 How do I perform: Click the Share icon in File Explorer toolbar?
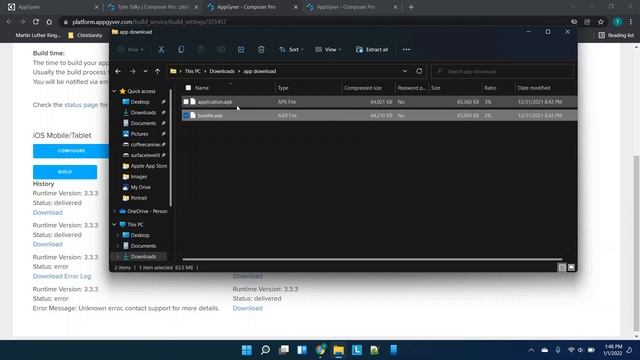tap(241, 49)
